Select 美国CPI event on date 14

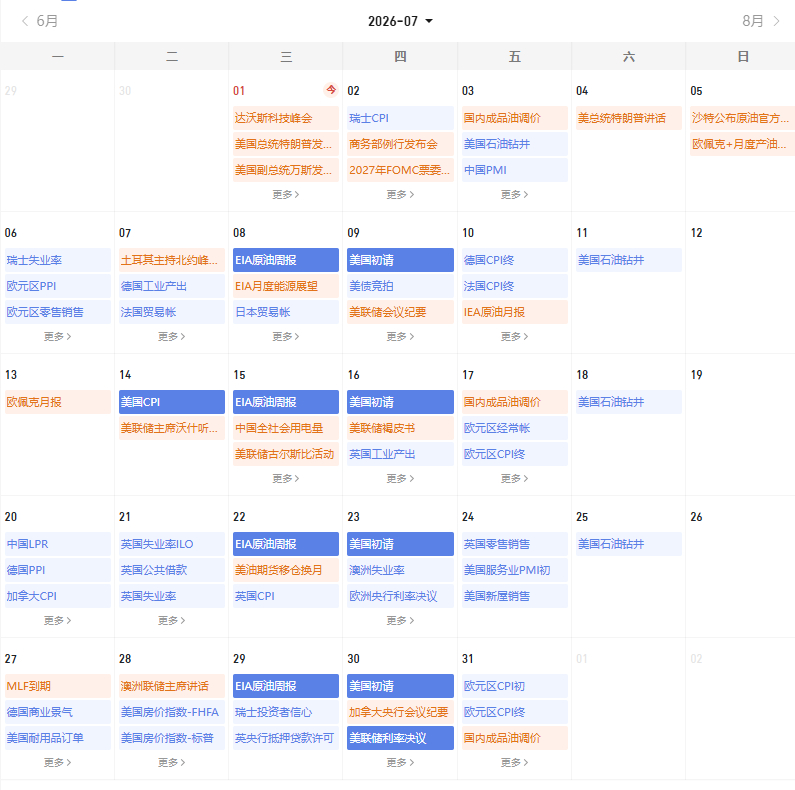[x=172, y=402]
